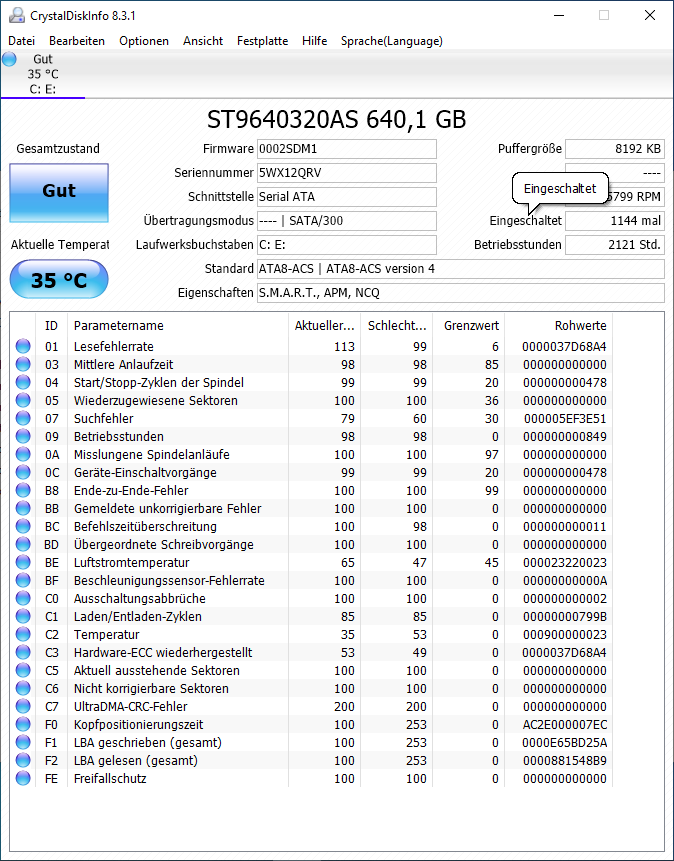Click the raw value 000023220023
This screenshot has height=861, width=674.
pos(565,562)
